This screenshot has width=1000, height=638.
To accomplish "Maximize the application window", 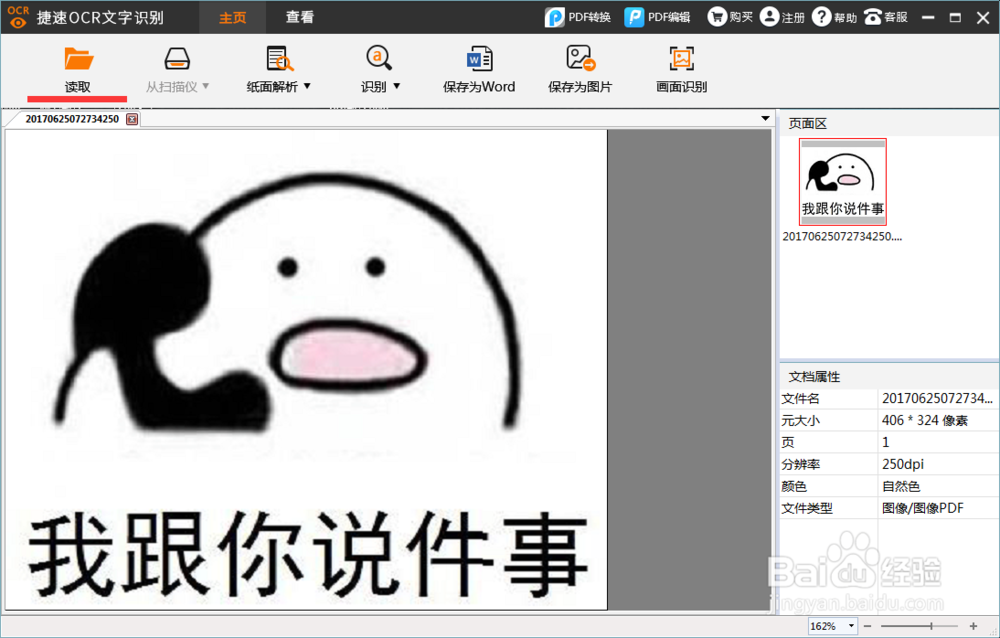I will (955, 17).
